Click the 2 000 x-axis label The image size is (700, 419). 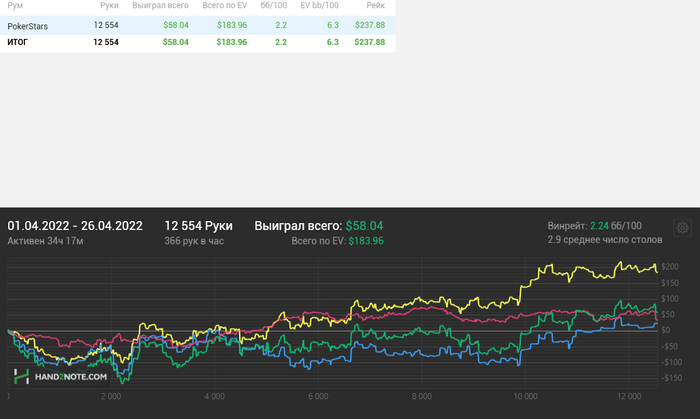111,396
